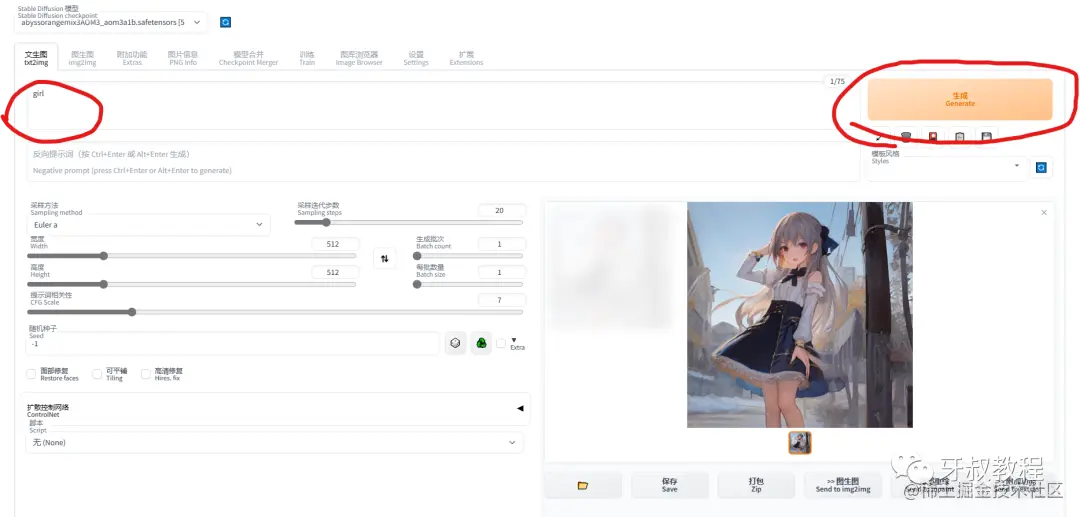Image resolution: width=1080 pixels, height=517 pixels.
Task: Open the PNG Info tab
Action: (183, 59)
